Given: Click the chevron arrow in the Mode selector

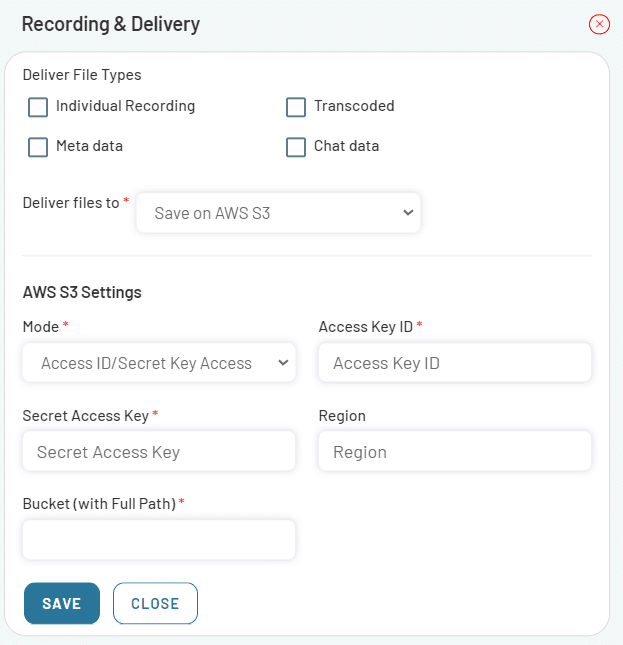Looking at the screenshot, I should point(283,363).
